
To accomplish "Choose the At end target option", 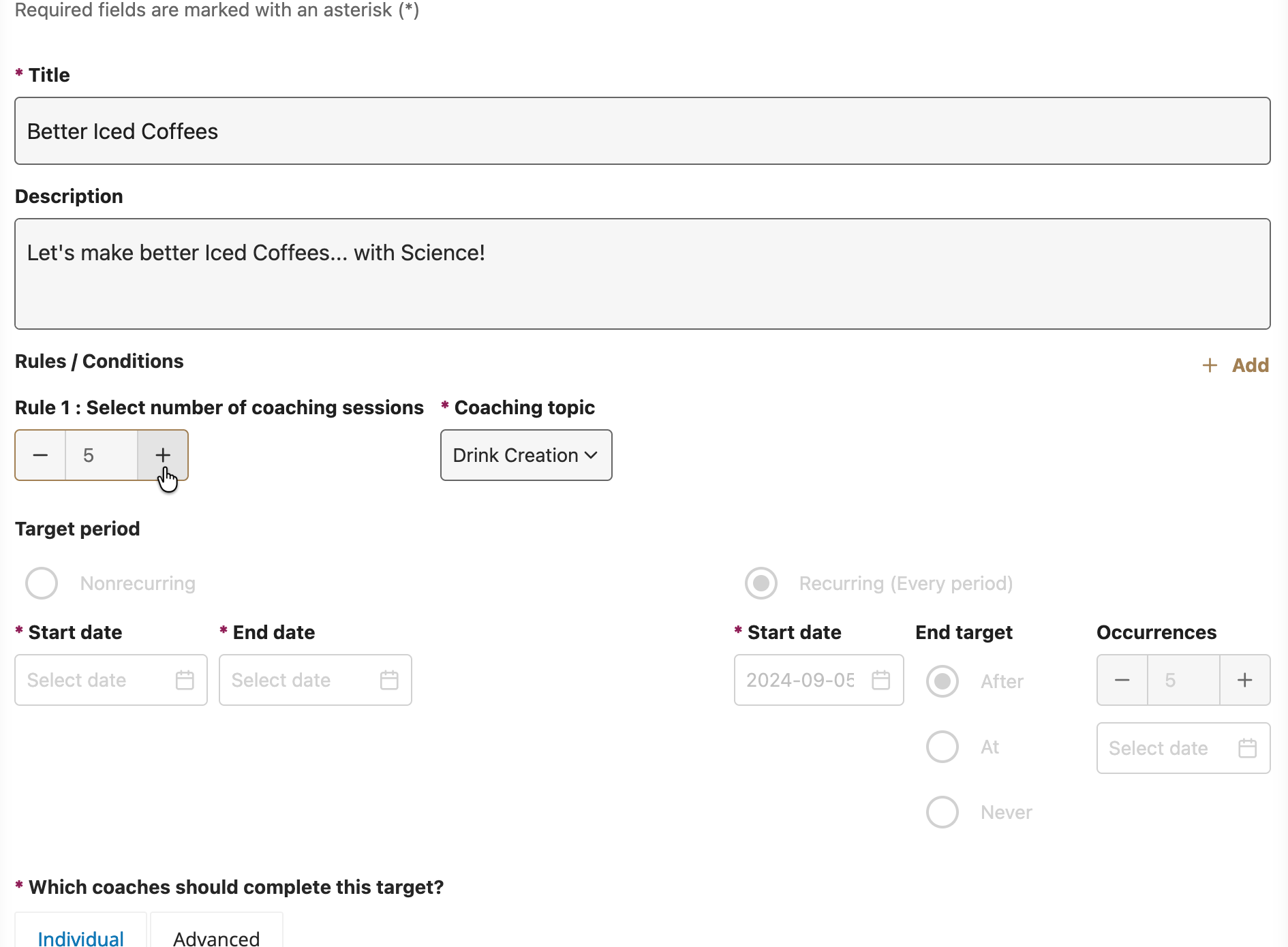I will [x=942, y=747].
